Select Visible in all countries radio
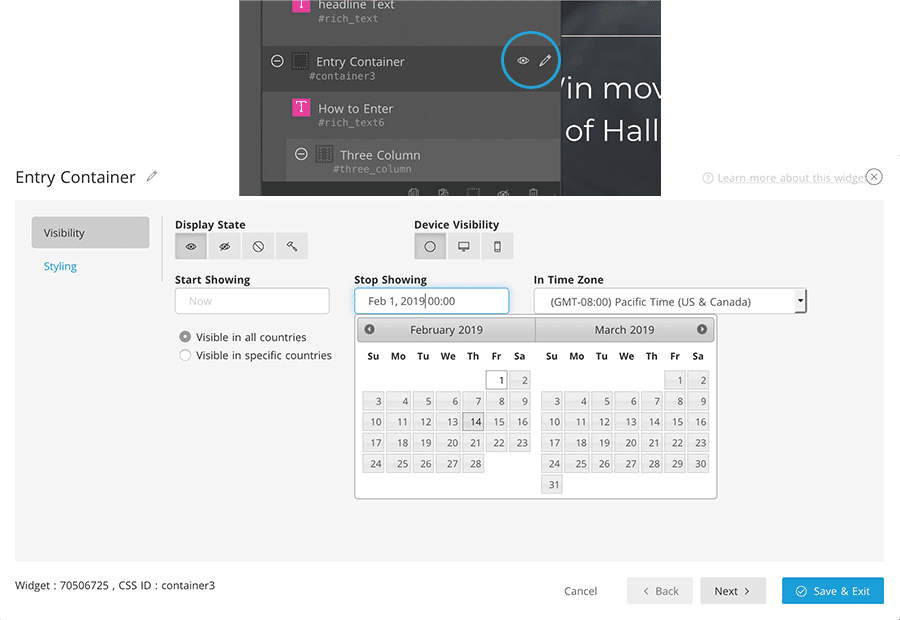 tap(185, 337)
